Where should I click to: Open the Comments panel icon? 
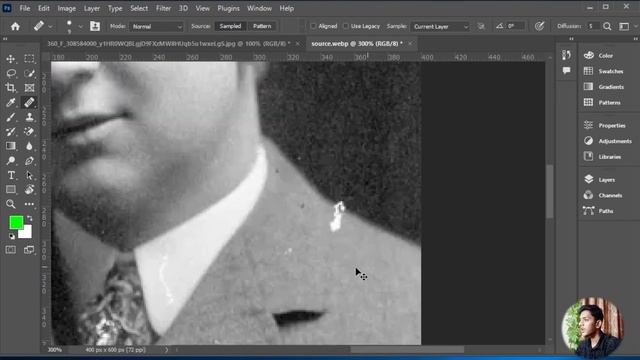coord(566,71)
